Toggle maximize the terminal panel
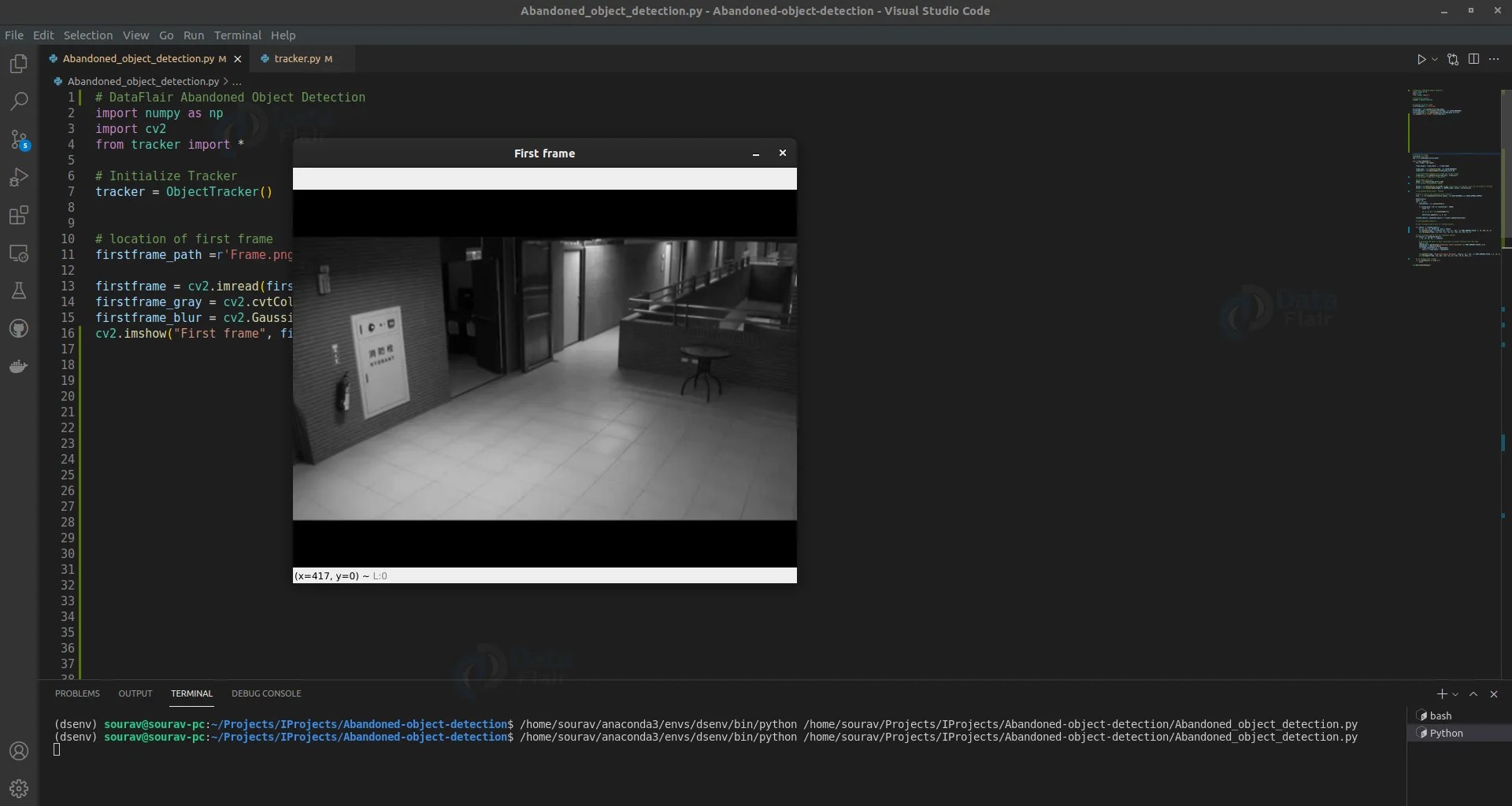The image size is (1512, 806). tap(1473, 693)
